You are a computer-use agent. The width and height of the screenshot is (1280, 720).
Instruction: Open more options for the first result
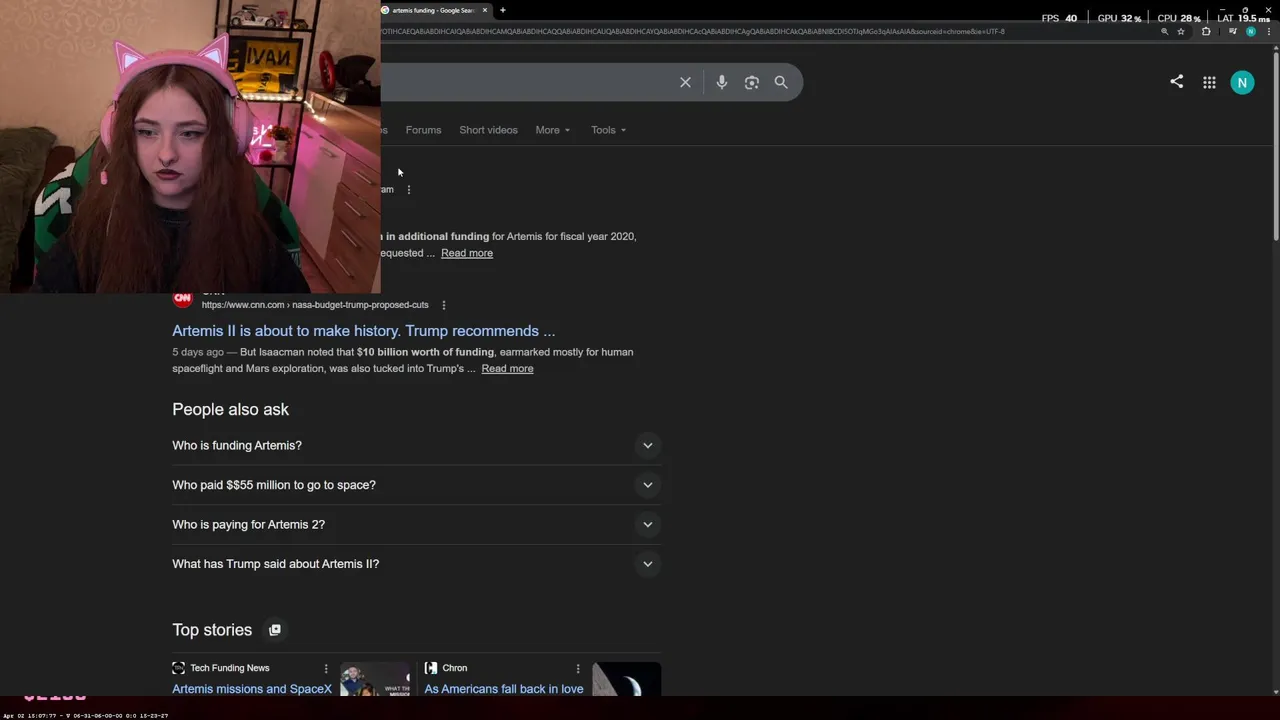click(x=408, y=189)
